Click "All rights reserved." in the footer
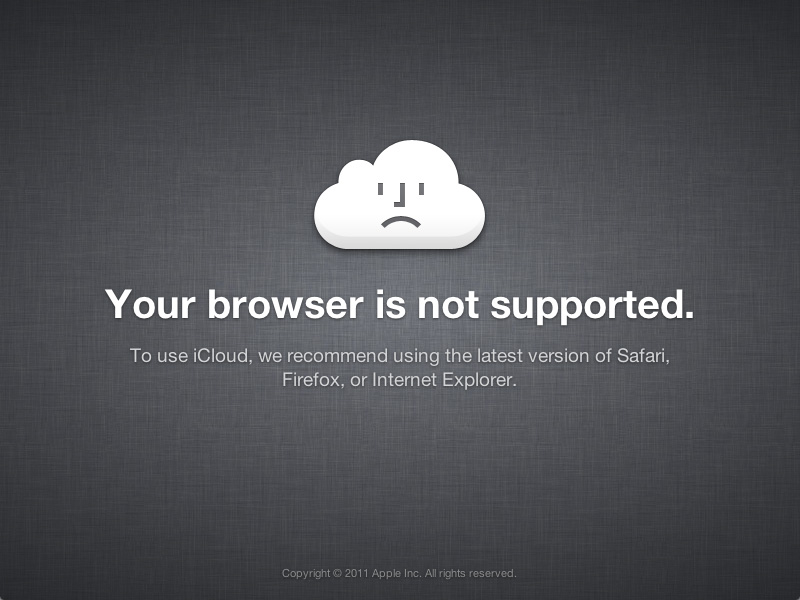This screenshot has height=600, width=800. click(470, 573)
